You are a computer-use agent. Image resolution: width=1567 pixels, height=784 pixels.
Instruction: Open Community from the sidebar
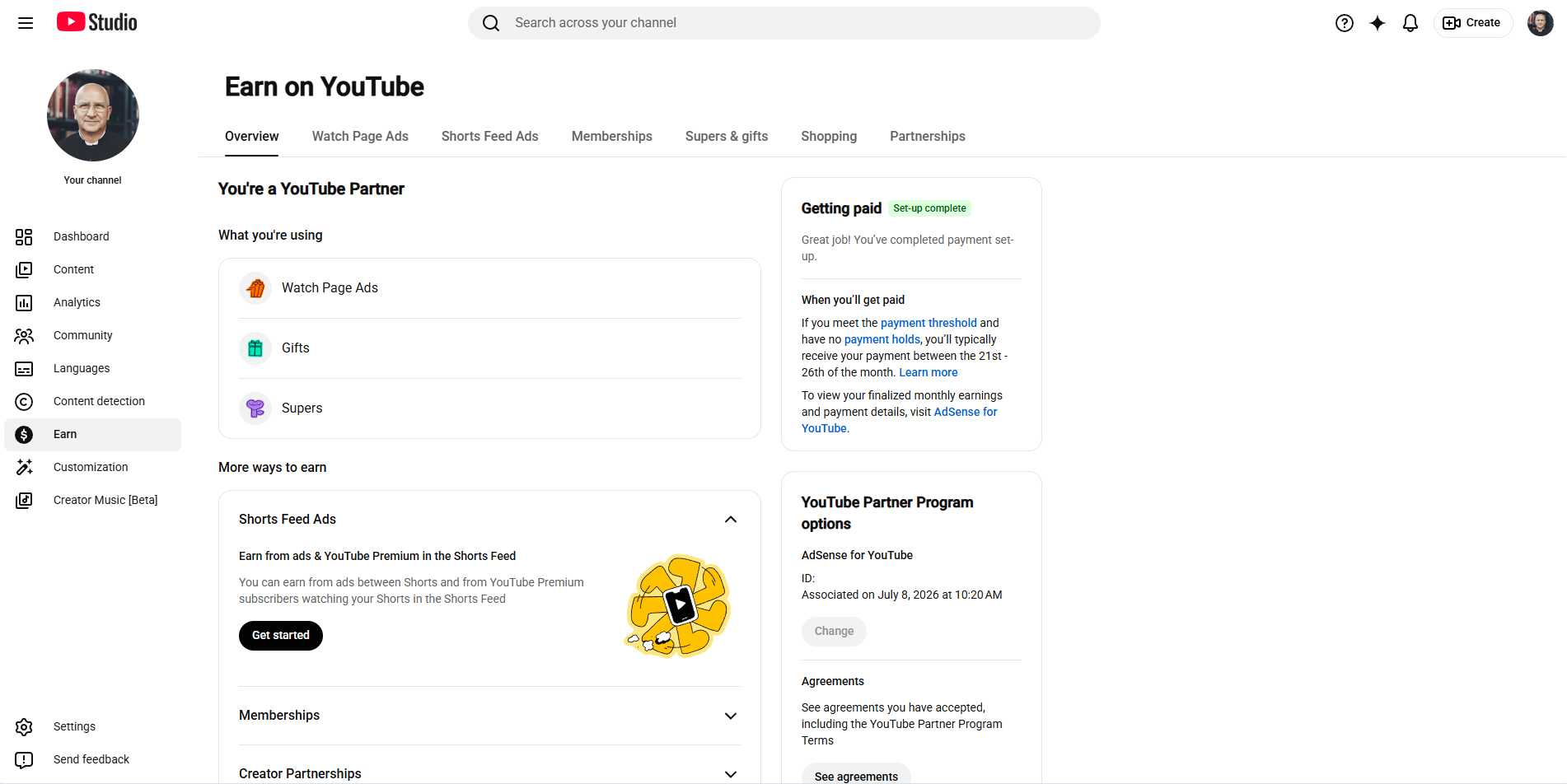click(92, 336)
